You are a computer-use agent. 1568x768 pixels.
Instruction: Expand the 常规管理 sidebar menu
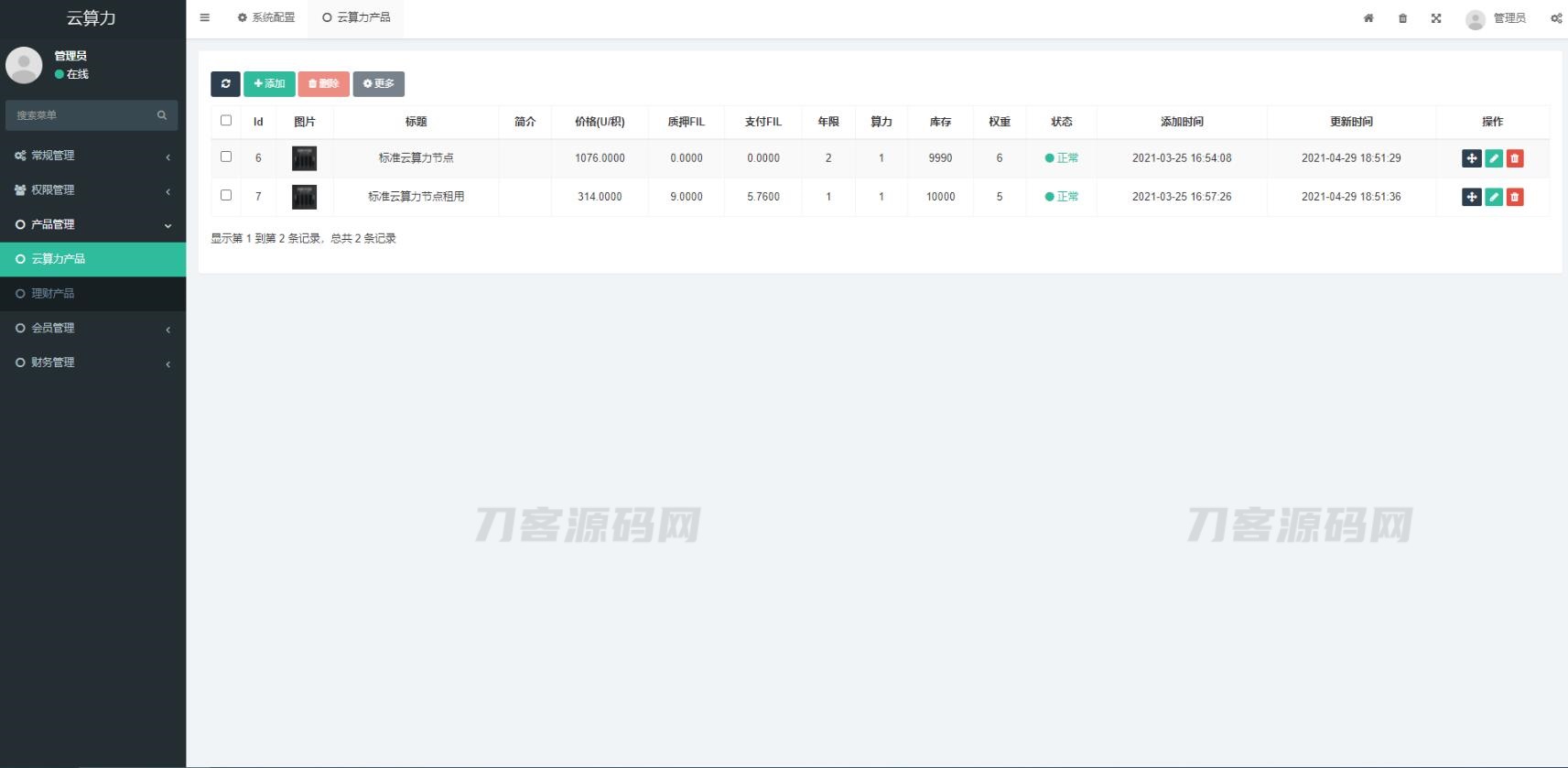(x=92, y=156)
